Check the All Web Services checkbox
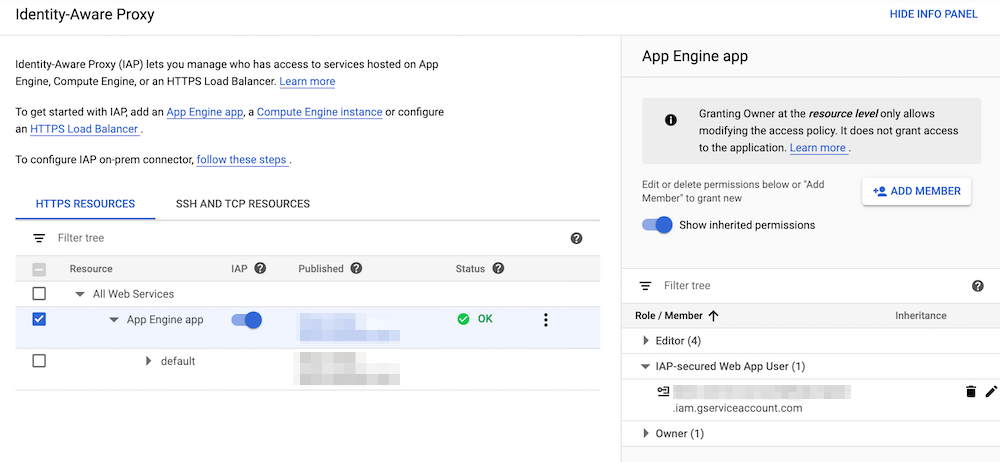Image resolution: width=1000 pixels, height=462 pixels. 39,294
